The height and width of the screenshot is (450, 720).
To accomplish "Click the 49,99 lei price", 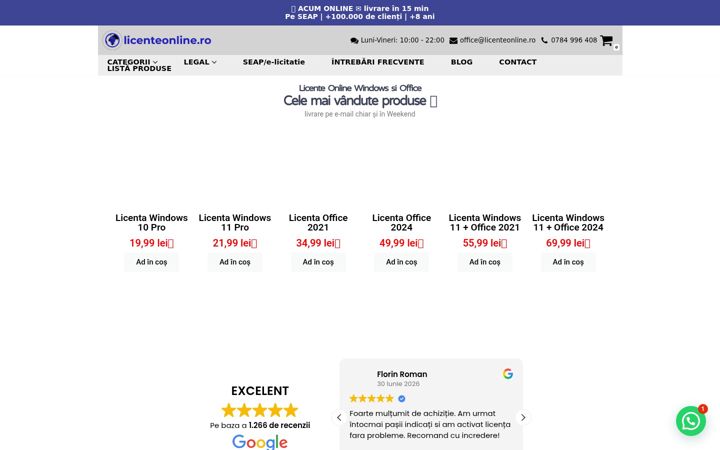I will pyautogui.click(x=401, y=243).
